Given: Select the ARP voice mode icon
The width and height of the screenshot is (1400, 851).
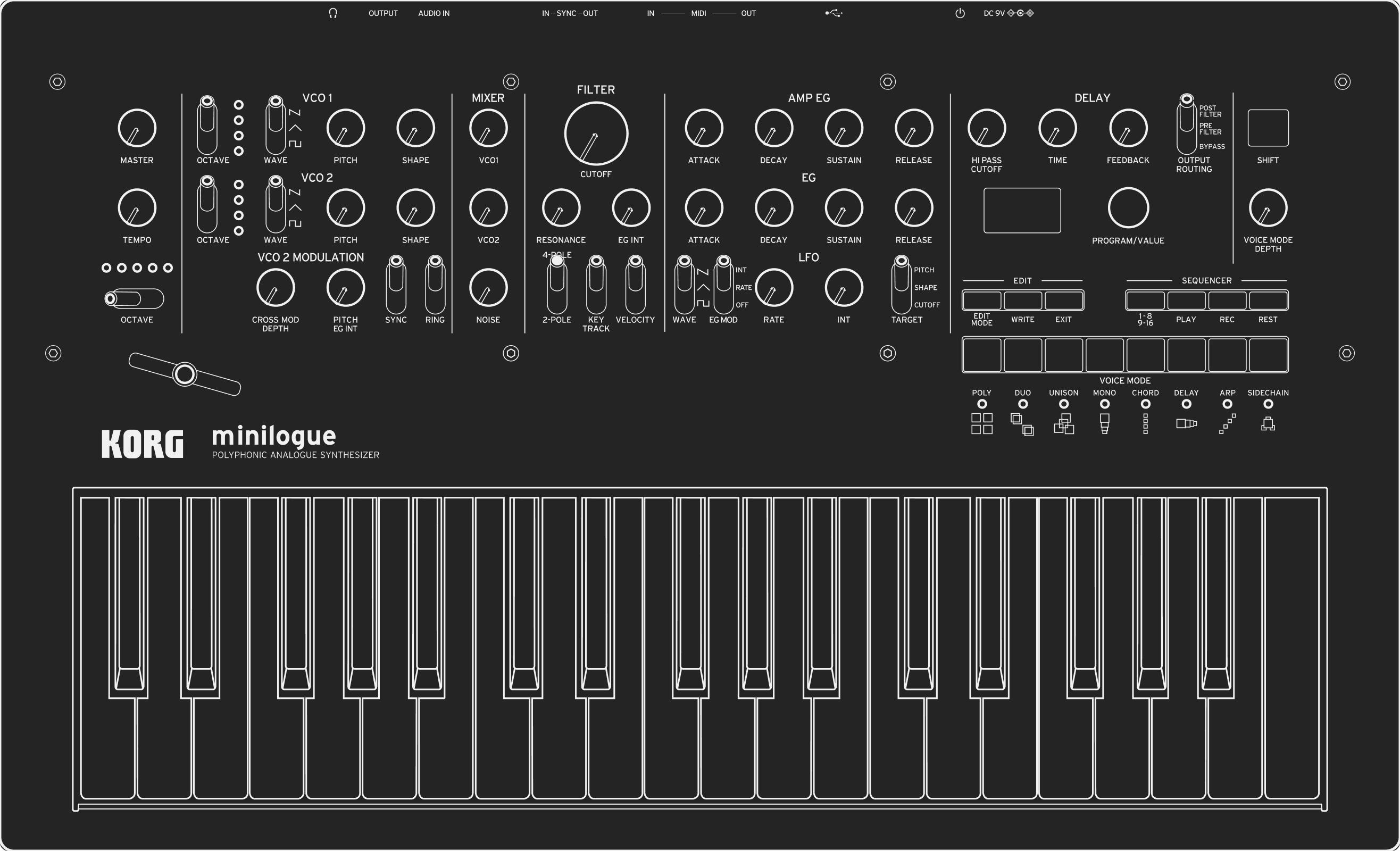Looking at the screenshot, I should (1227, 424).
